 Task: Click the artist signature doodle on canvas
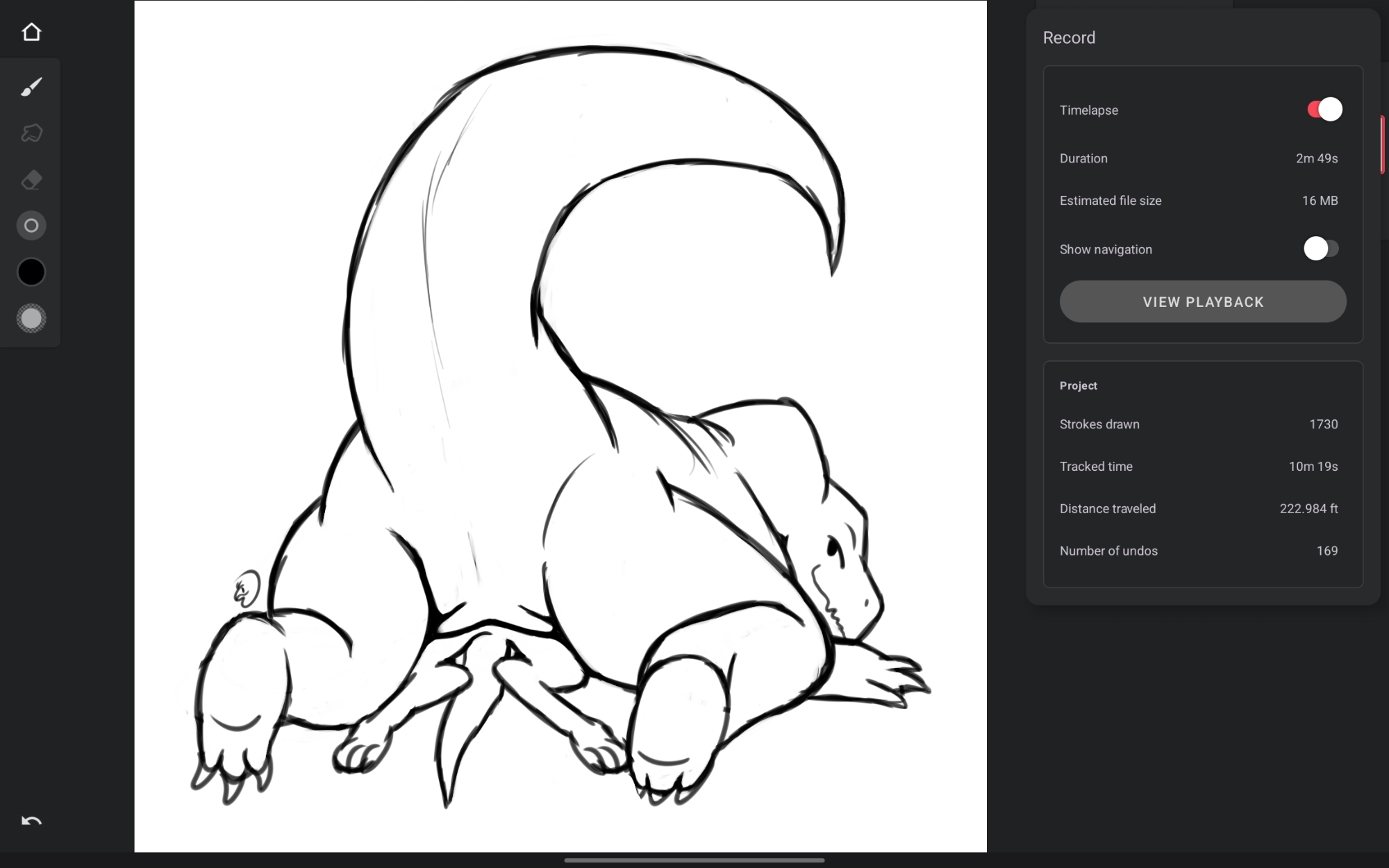246,589
